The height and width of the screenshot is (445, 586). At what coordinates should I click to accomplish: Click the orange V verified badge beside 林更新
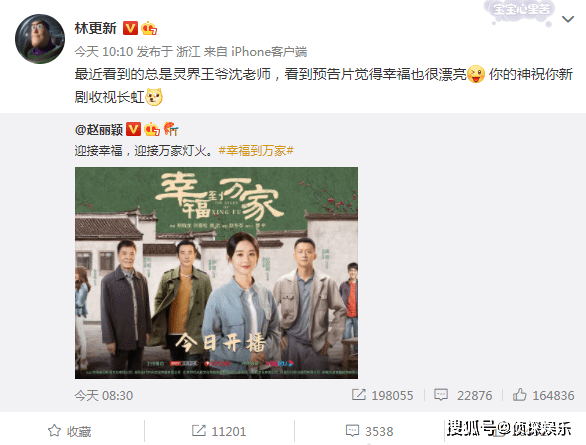pos(130,28)
